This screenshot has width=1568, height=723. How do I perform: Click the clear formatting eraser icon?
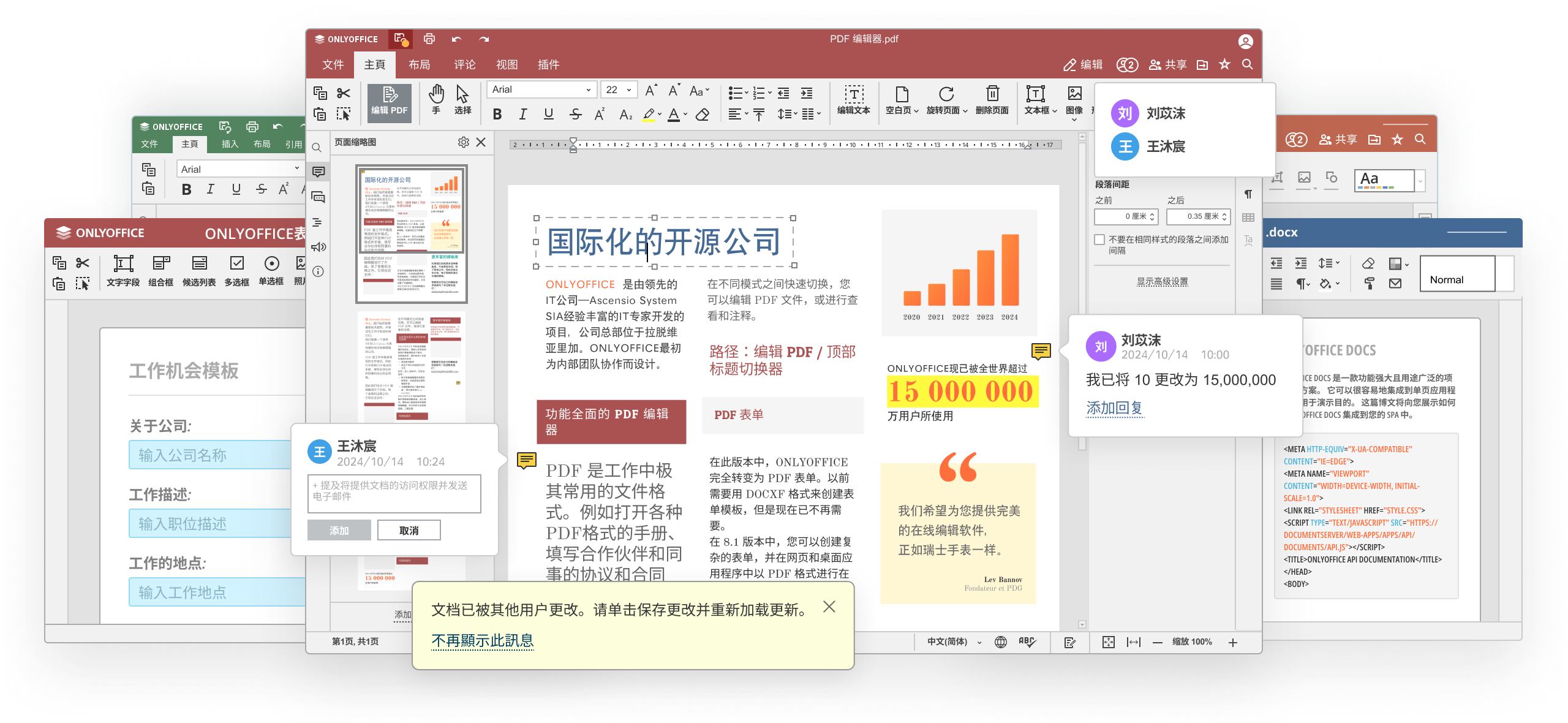tap(703, 115)
